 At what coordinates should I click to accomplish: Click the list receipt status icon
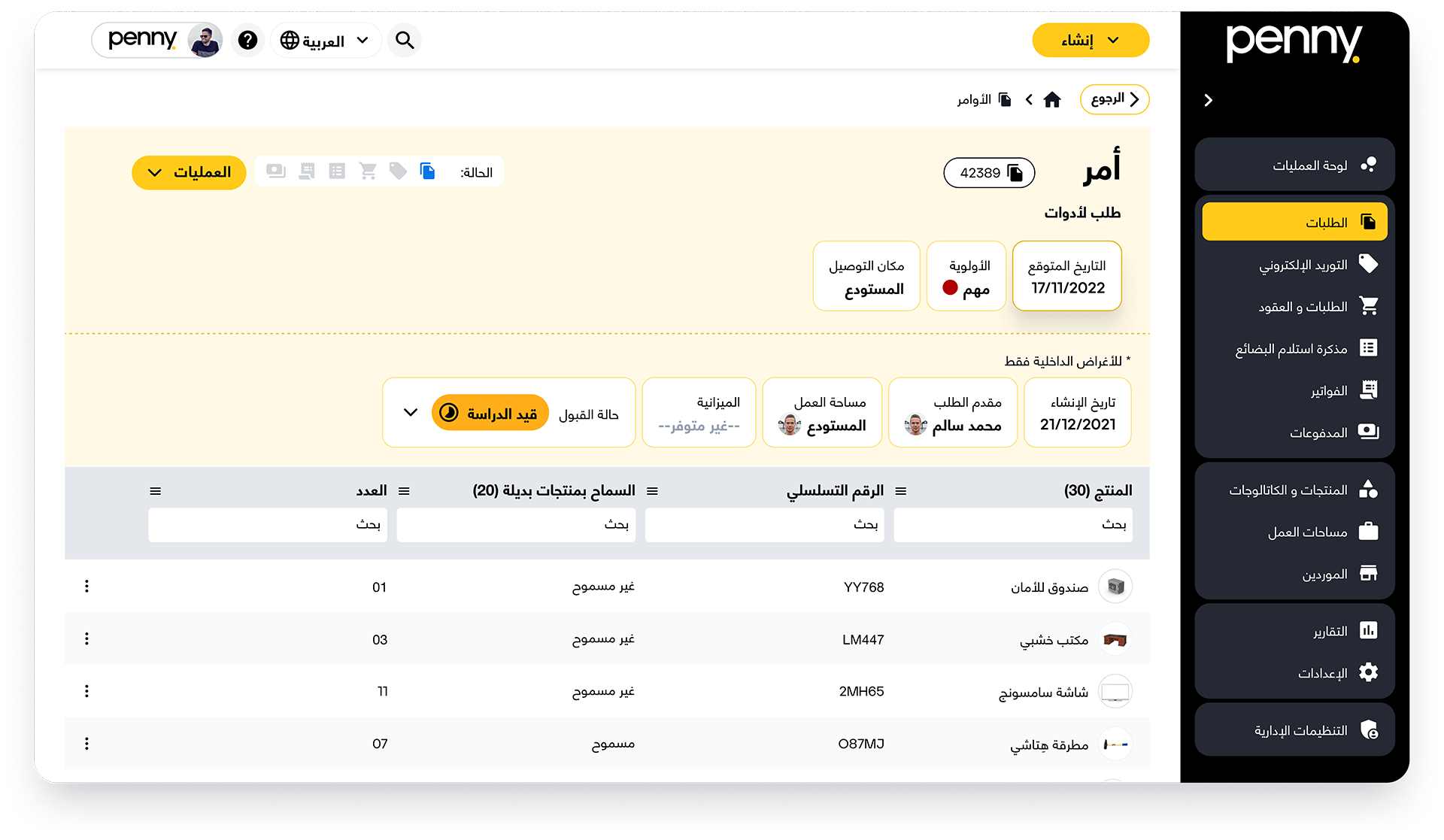[337, 171]
